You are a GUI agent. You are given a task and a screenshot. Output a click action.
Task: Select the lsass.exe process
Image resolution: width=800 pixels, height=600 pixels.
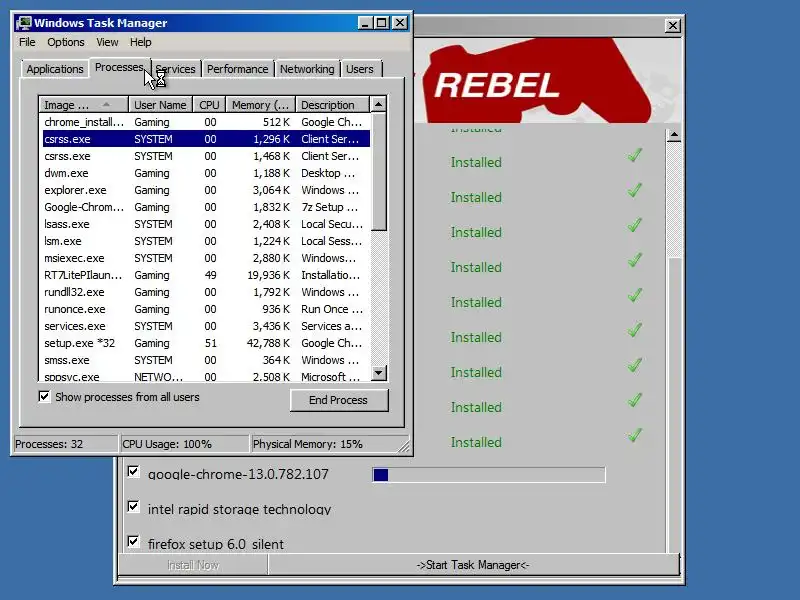(204, 224)
